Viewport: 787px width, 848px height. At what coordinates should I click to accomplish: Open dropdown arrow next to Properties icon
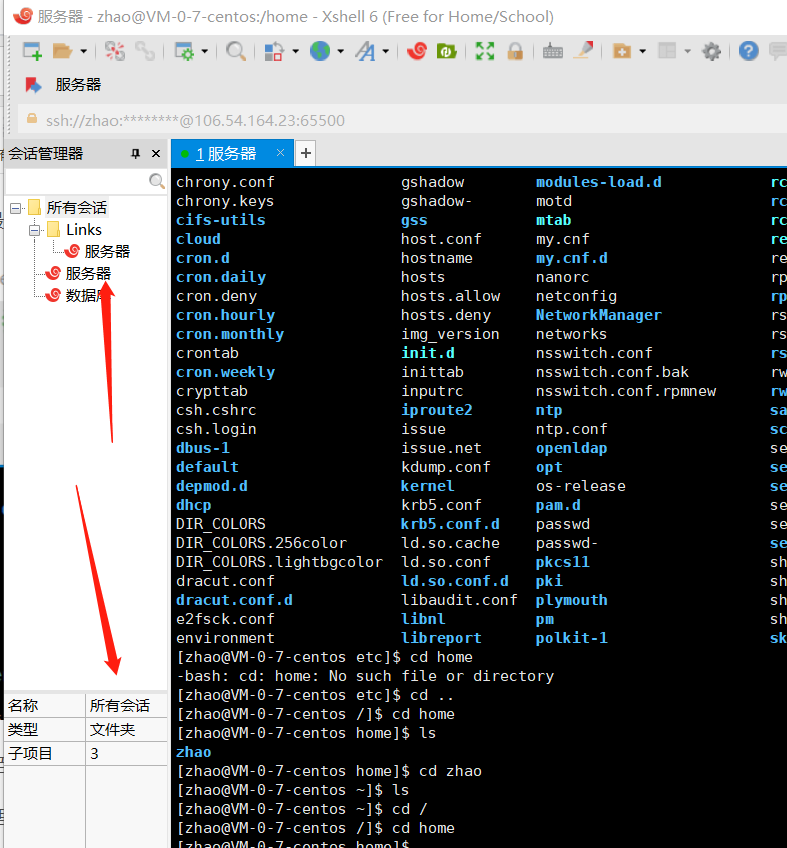pyautogui.click(x=204, y=51)
